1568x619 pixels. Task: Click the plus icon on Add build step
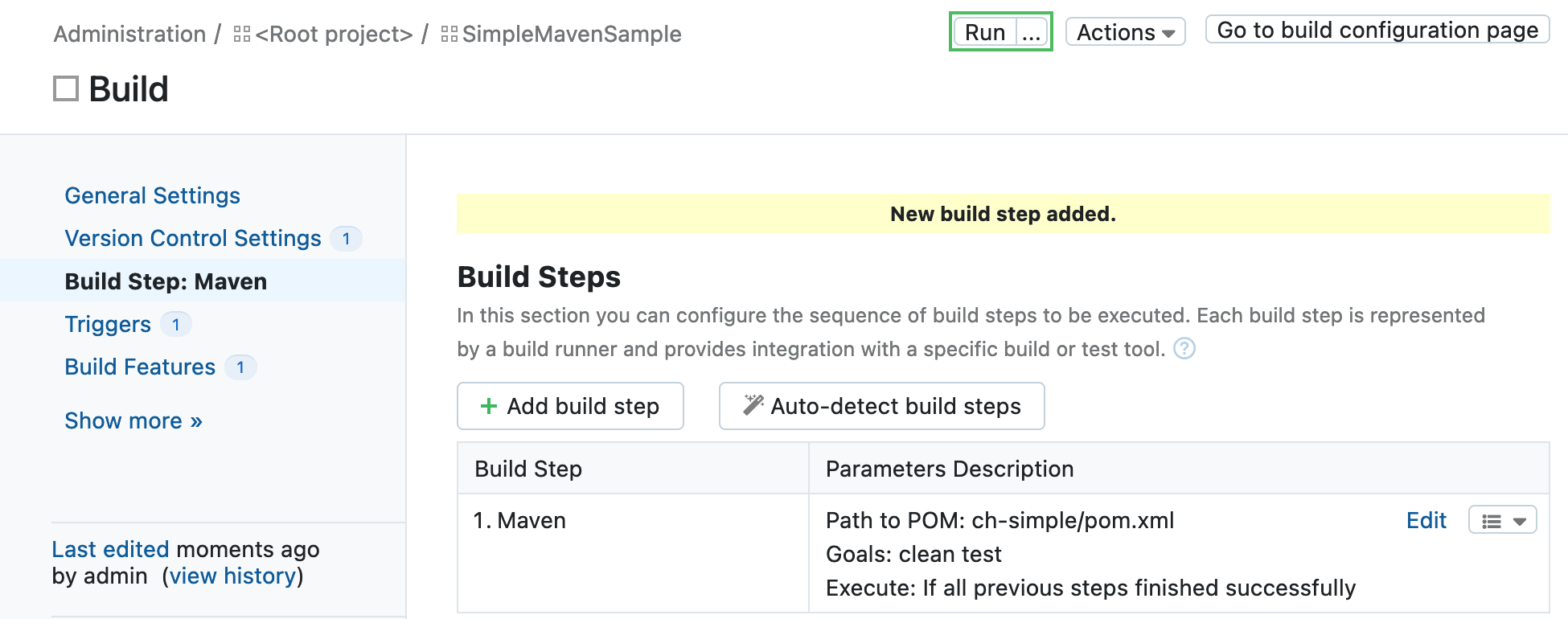click(488, 406)
